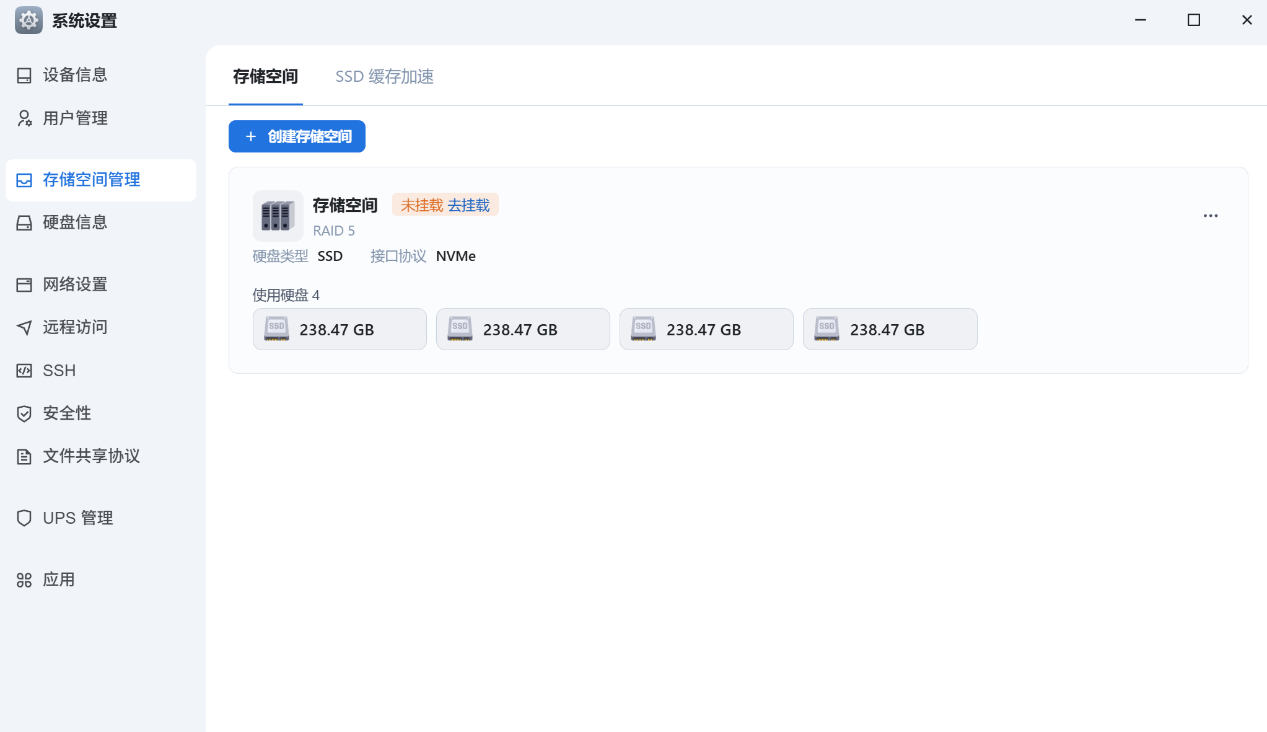
Task: Select the 存储空间 tab
Action: click(265, 77)
